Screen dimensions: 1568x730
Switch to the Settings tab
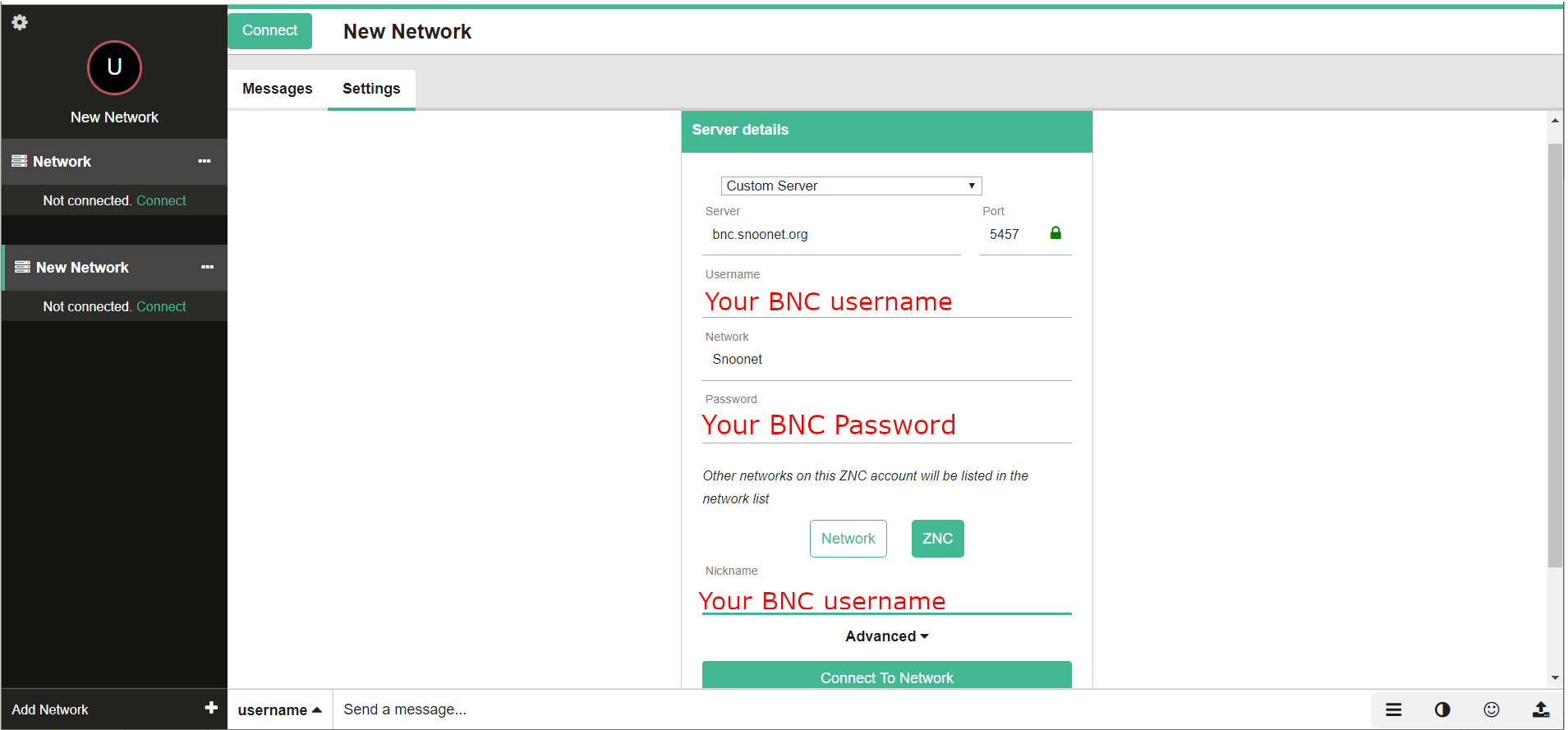pyautogui.click(x=371, y=89)
